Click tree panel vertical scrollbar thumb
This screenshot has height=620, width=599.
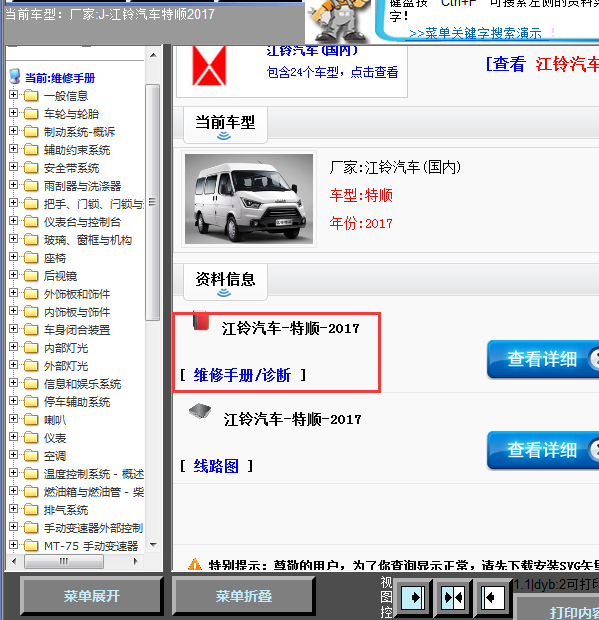[x=152, y=202]
